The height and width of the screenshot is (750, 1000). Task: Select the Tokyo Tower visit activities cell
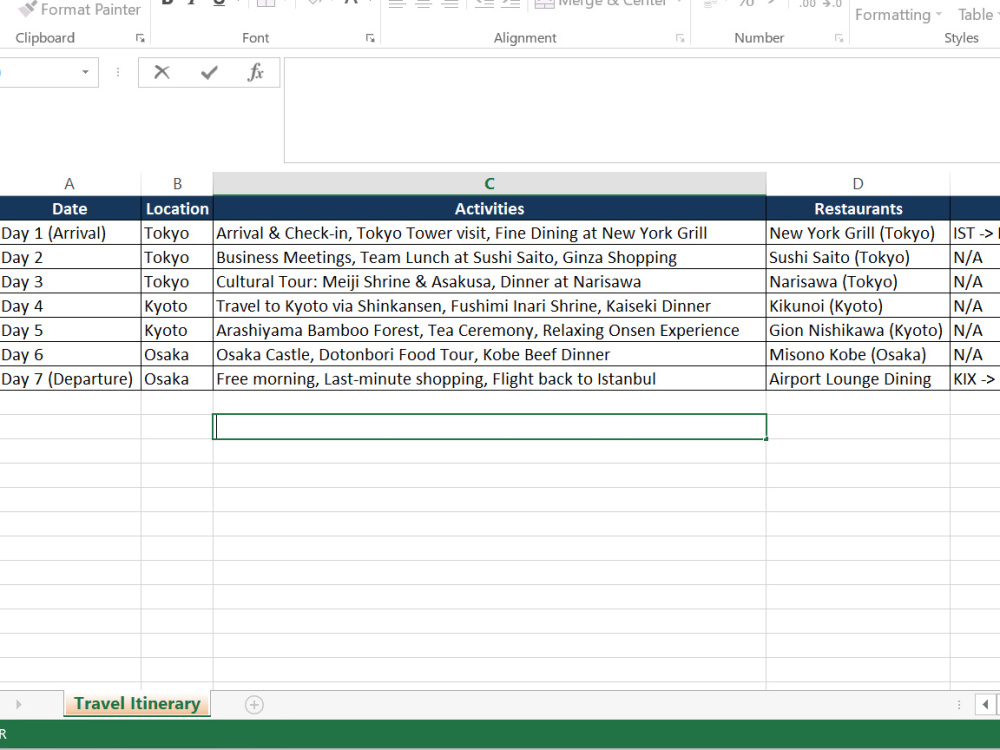(x=489, y=233)
